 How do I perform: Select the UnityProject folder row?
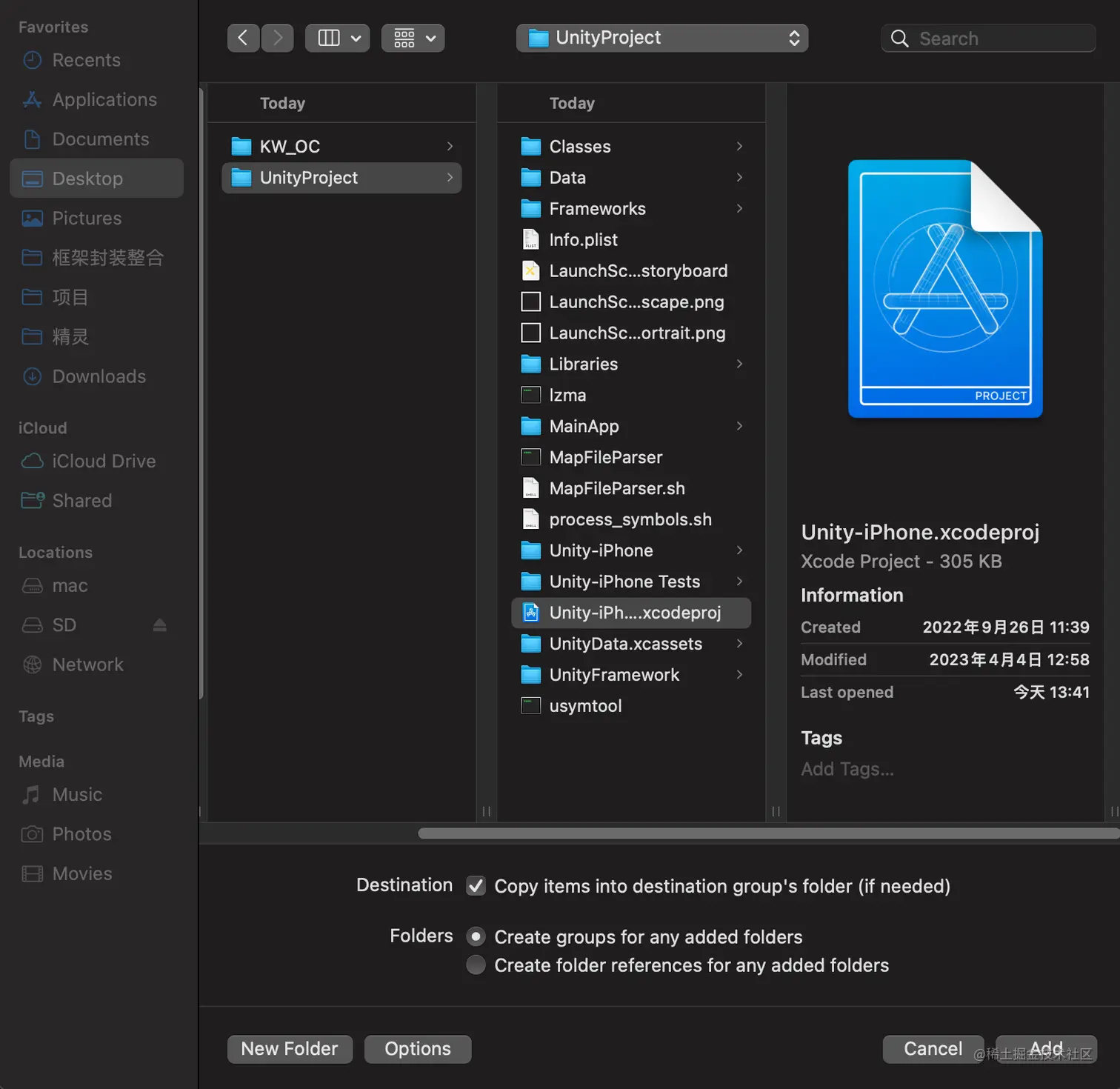[x=341, y=178]
